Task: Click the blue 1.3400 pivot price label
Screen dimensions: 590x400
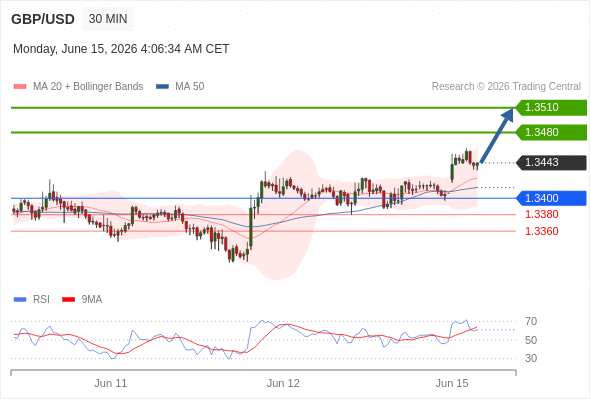Action: coord(551,198)
